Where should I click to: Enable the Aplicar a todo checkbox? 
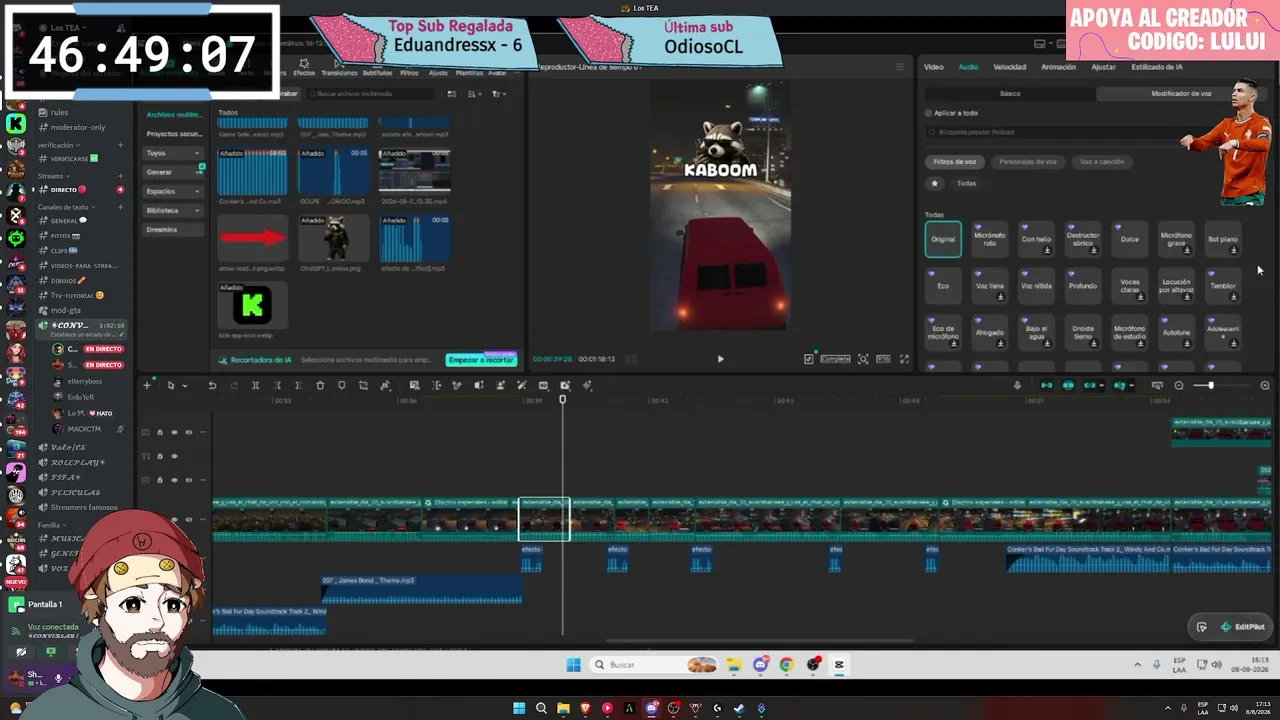(928, 113)
